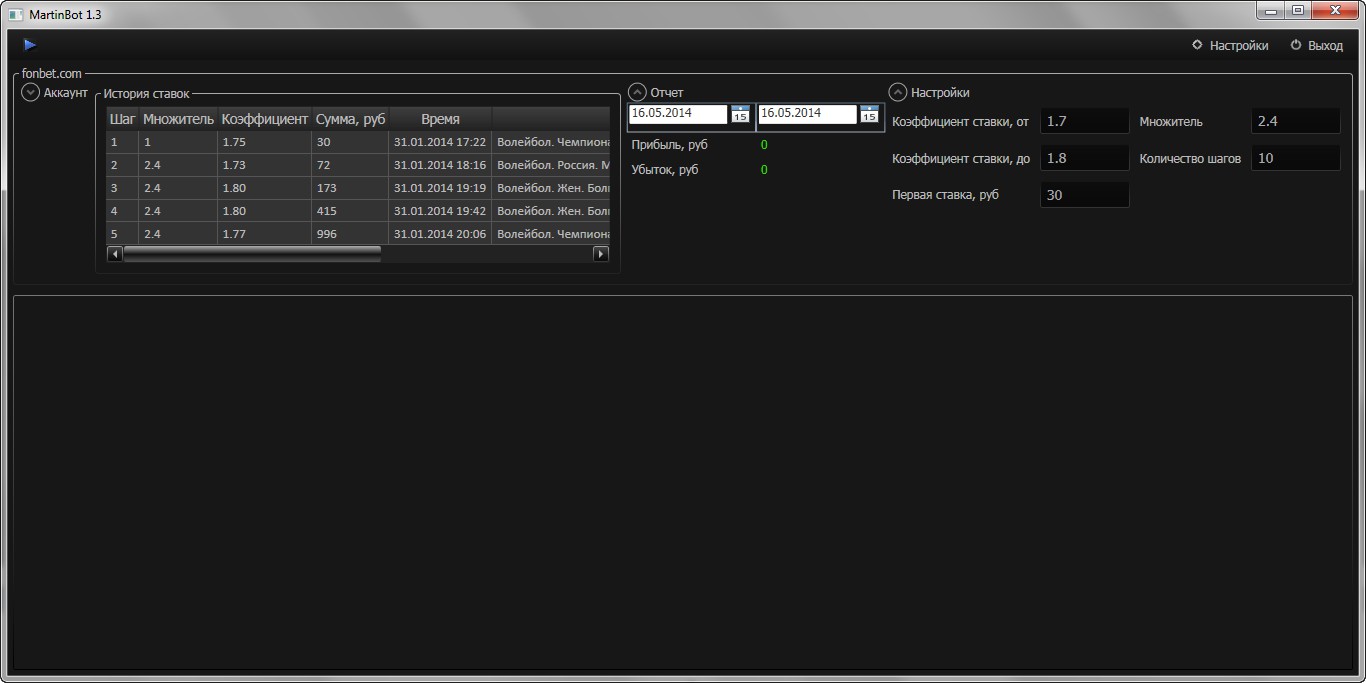Click the MartinBot icon in the title bar

(x=15, y=14)
